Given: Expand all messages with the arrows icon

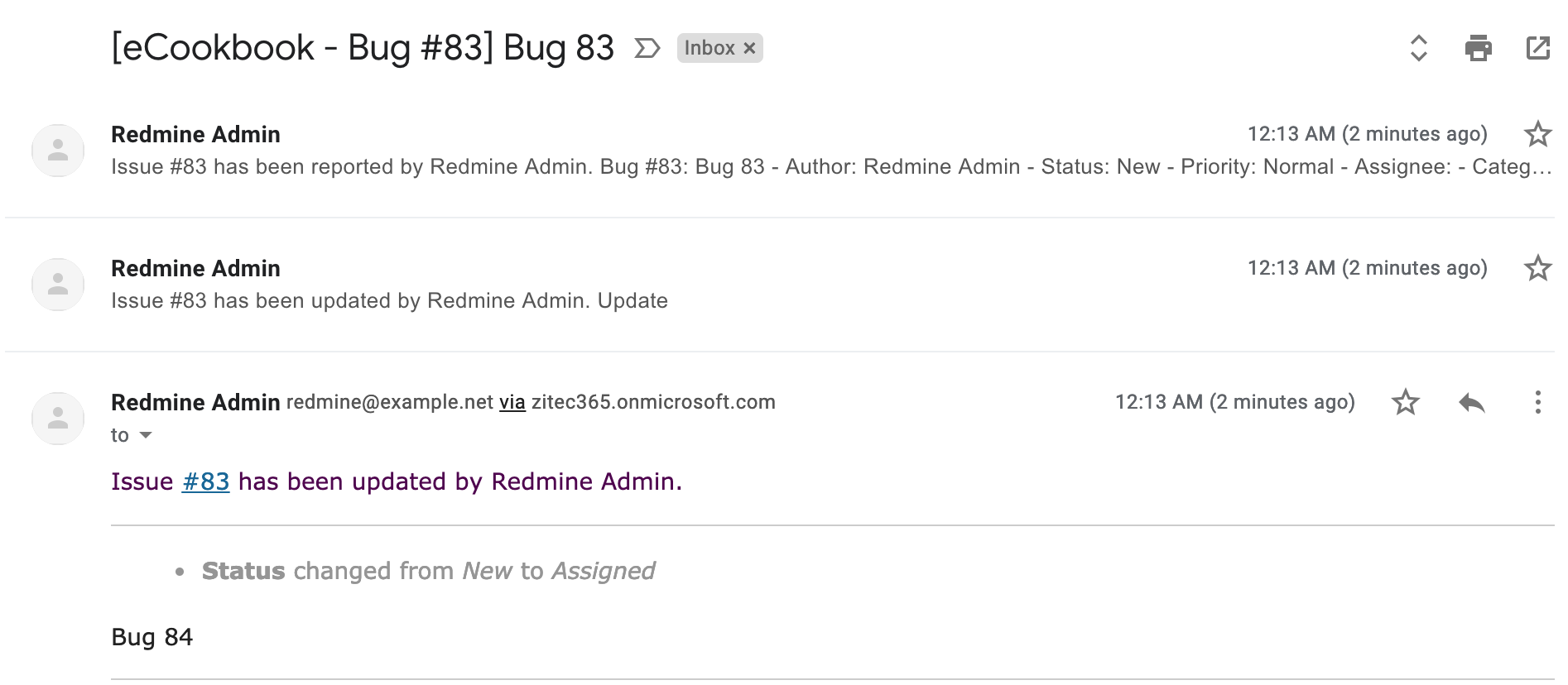Looking at the screenshot, I should [x=1418, y=48].
